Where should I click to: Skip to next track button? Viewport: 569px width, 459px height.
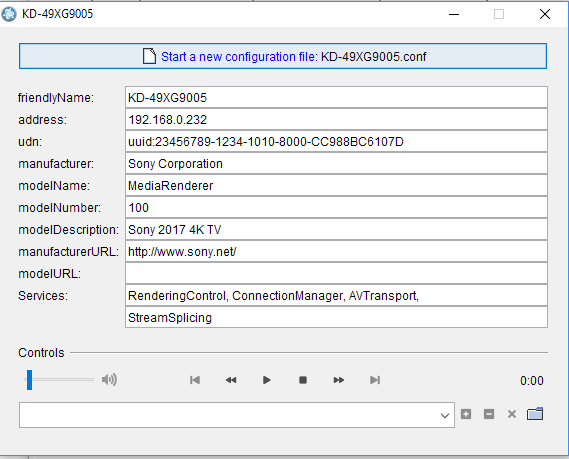(375, 380)
